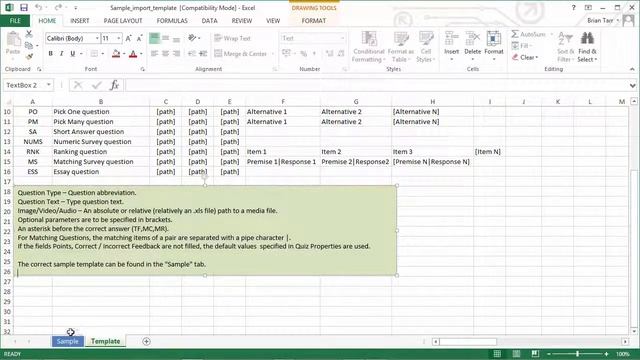Expand the formula bar chevron
This screenshot has height=360, width=640.
(x=632, y=85)
